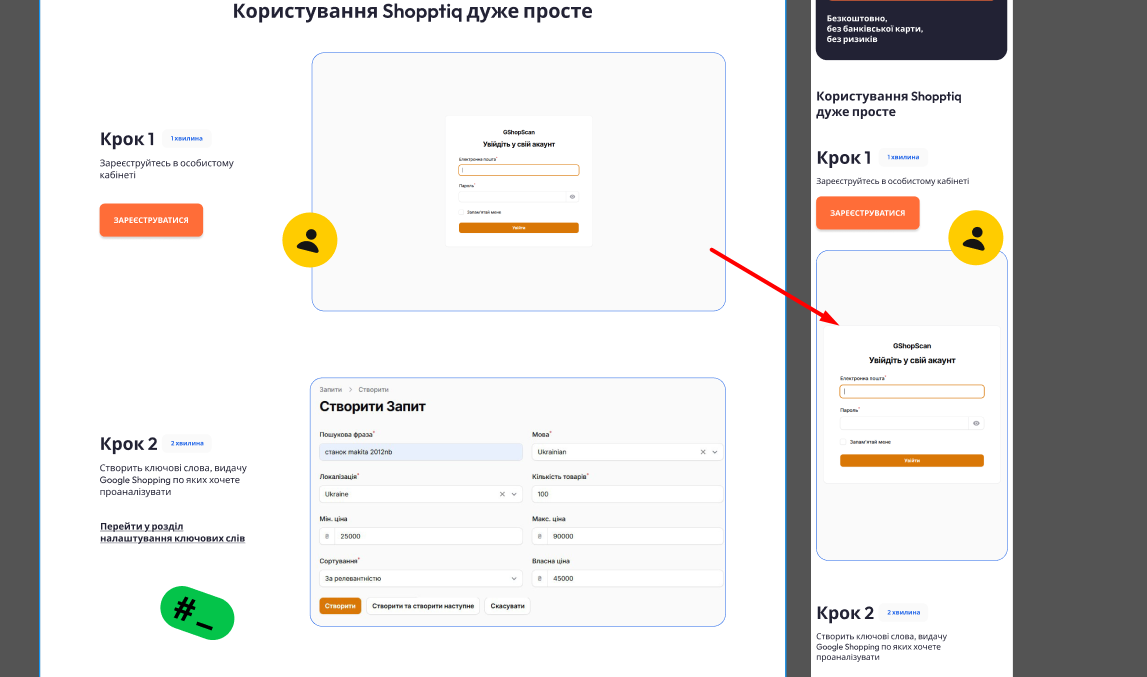Click the email field in desktop login
1147x677 pixels.
tap(519, 170)
